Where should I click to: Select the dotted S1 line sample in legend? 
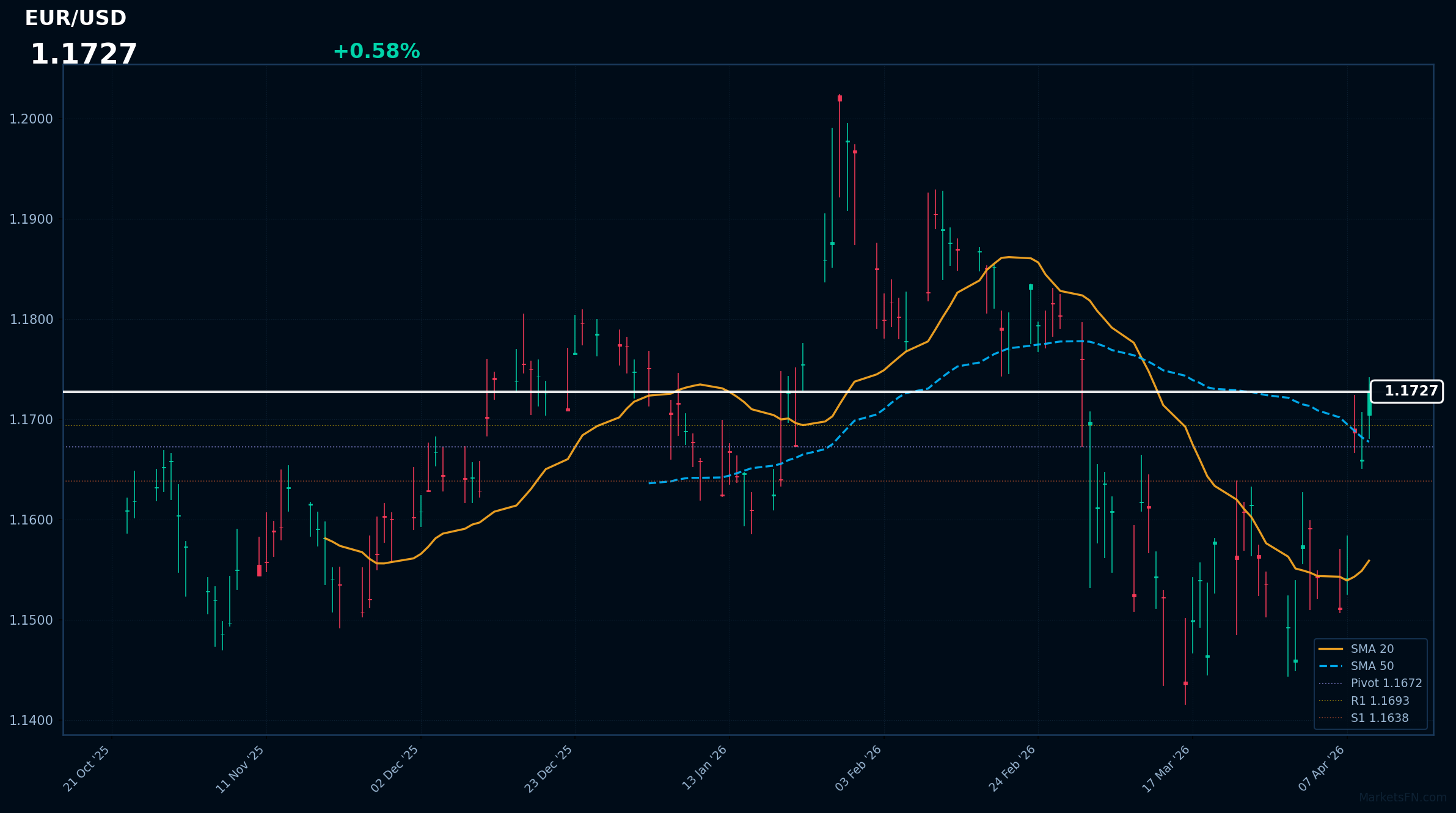point(1331,718)
